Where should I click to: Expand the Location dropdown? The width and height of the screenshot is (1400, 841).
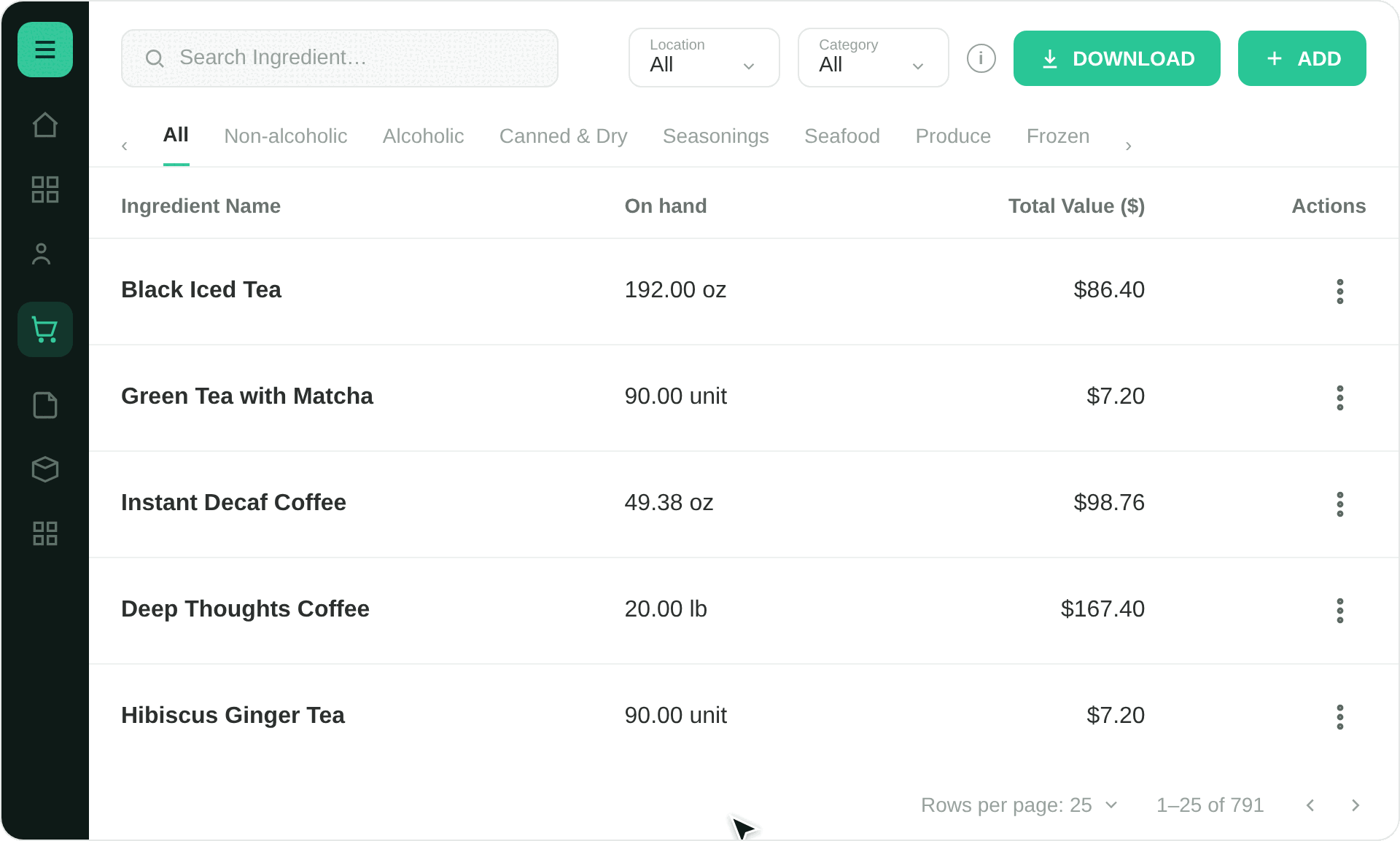704,58
